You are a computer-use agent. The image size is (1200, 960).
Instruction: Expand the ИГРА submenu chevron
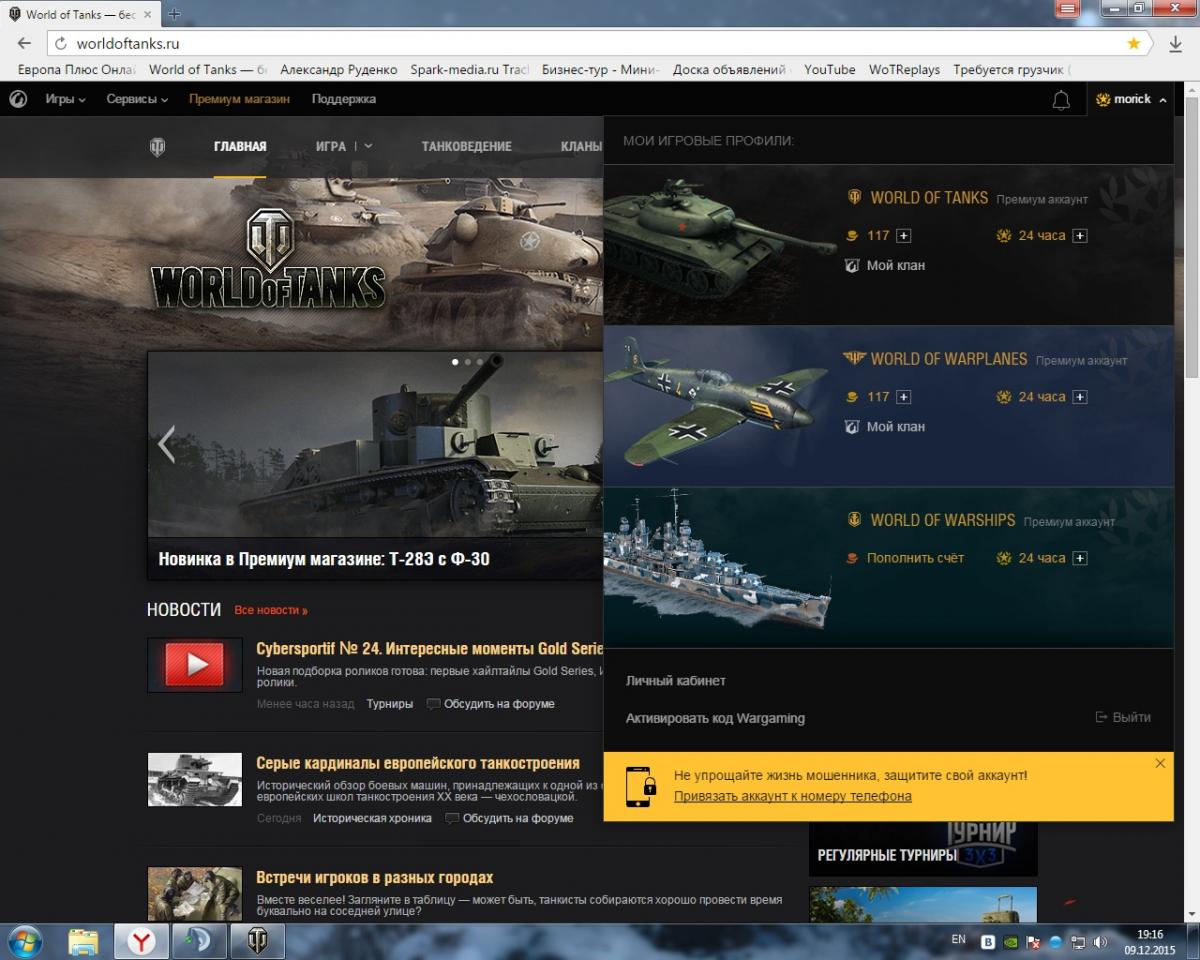(368, 146)
